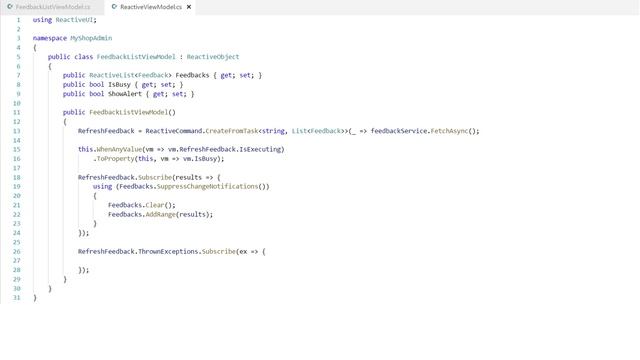The height and width of the screenshot is (360, 640).
Task: Click 'AddRange' in Feedbacks.AddRange(results)
Action: pyautogui.click(x=160, y=215)
